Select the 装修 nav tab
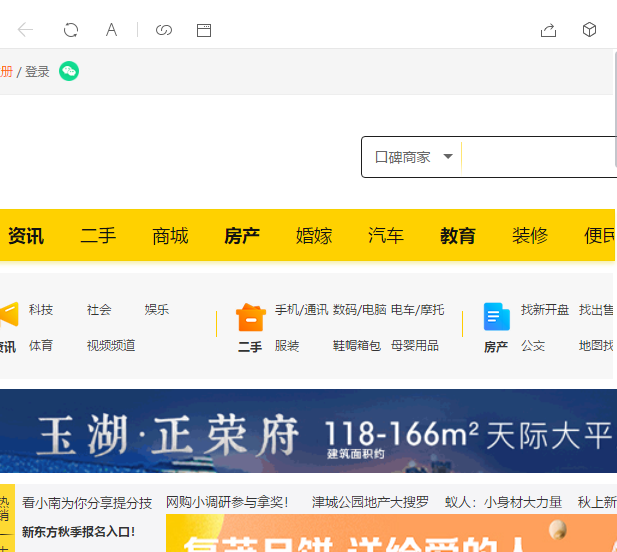Viewport: 617px width, 552px height. point(530,236)
